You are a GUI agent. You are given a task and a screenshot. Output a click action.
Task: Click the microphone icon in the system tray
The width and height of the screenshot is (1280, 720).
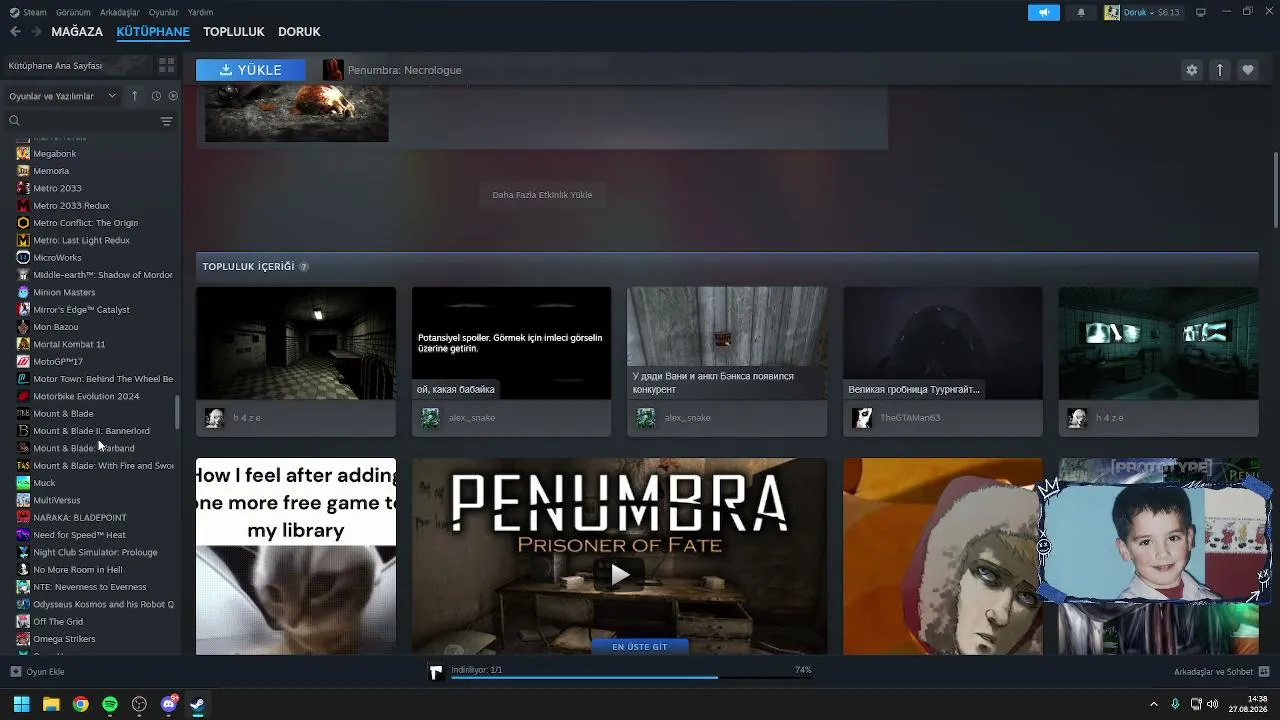[x=1175, y=704]
